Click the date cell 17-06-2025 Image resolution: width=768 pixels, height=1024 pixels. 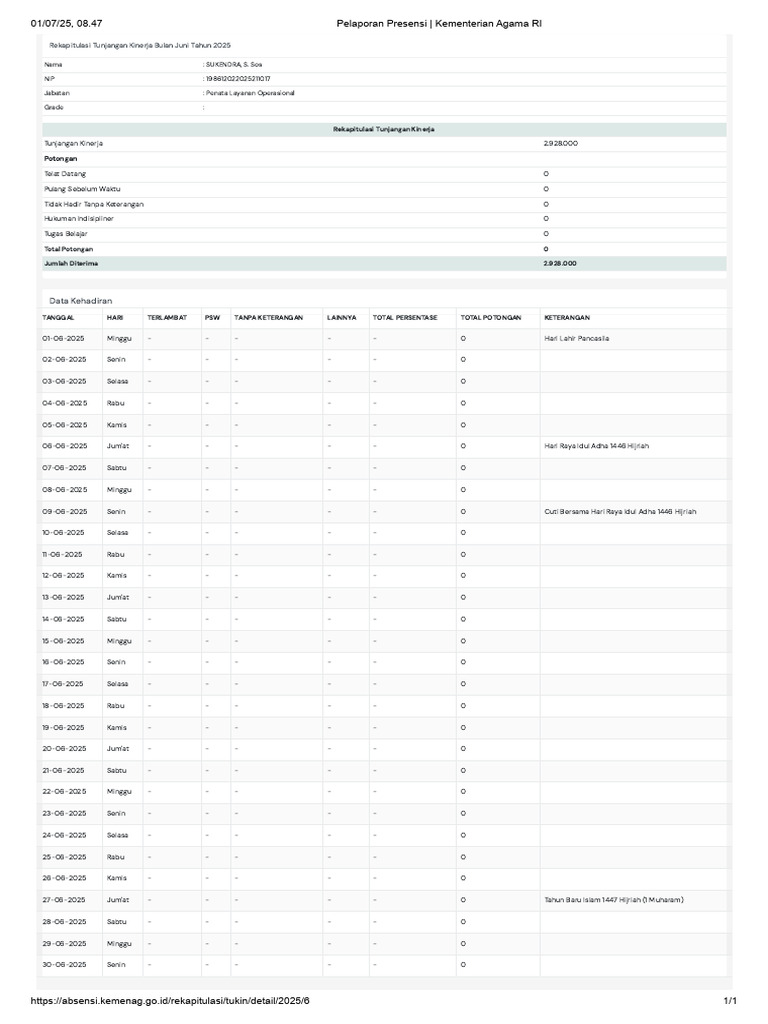63,684
